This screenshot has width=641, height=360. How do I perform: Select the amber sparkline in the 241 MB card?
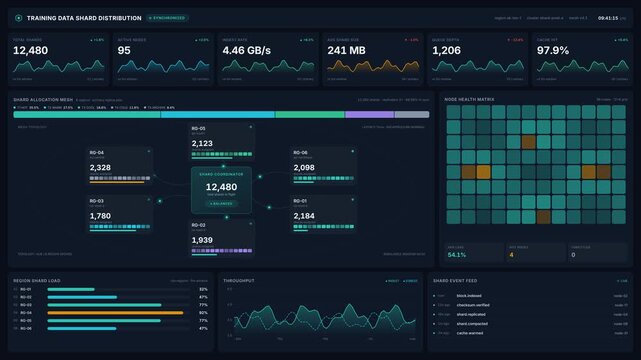373,67
